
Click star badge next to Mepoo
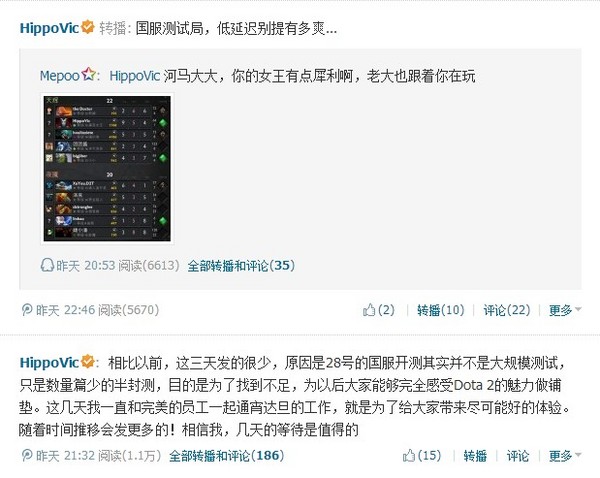(89, 74)
